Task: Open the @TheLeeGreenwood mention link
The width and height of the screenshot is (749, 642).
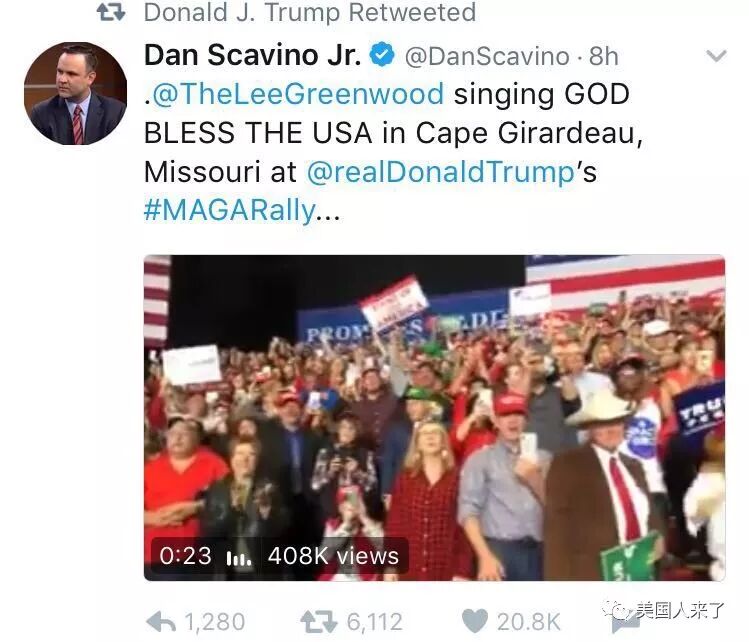Action: point(298,94)
